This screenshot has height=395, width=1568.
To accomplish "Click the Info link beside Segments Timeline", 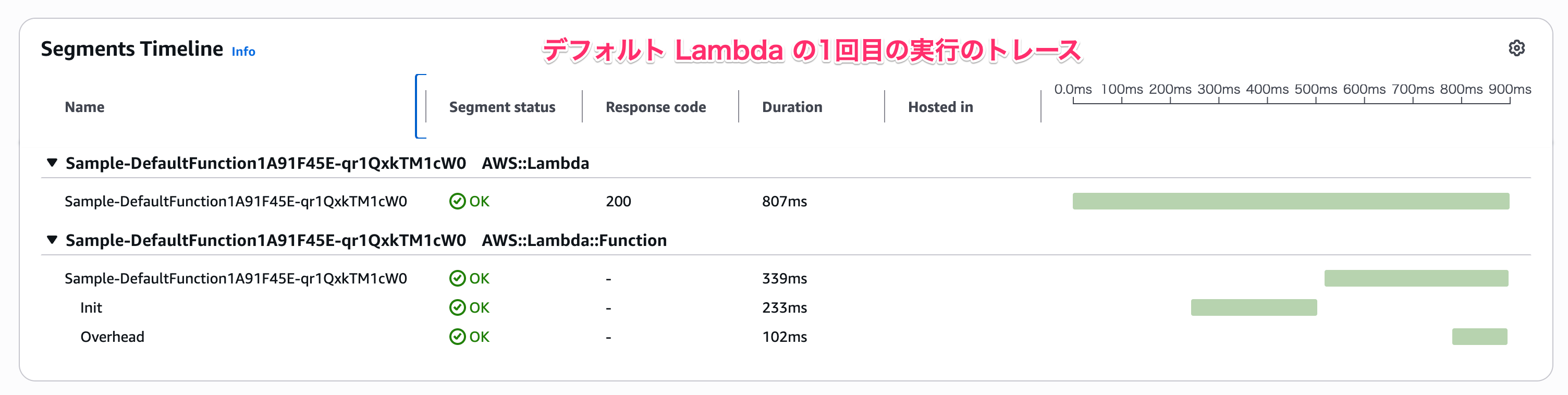I will 243,52.
